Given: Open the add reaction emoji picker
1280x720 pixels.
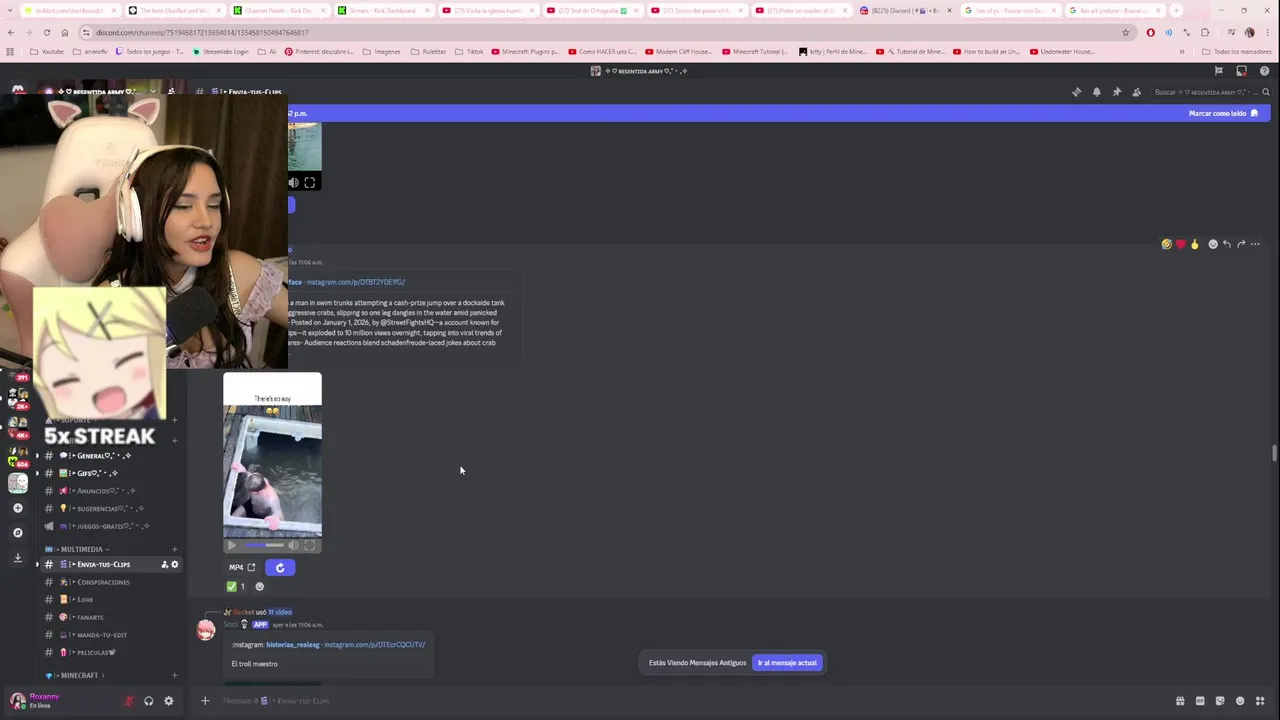Looking at the screenshot, I should (1213, 244).
